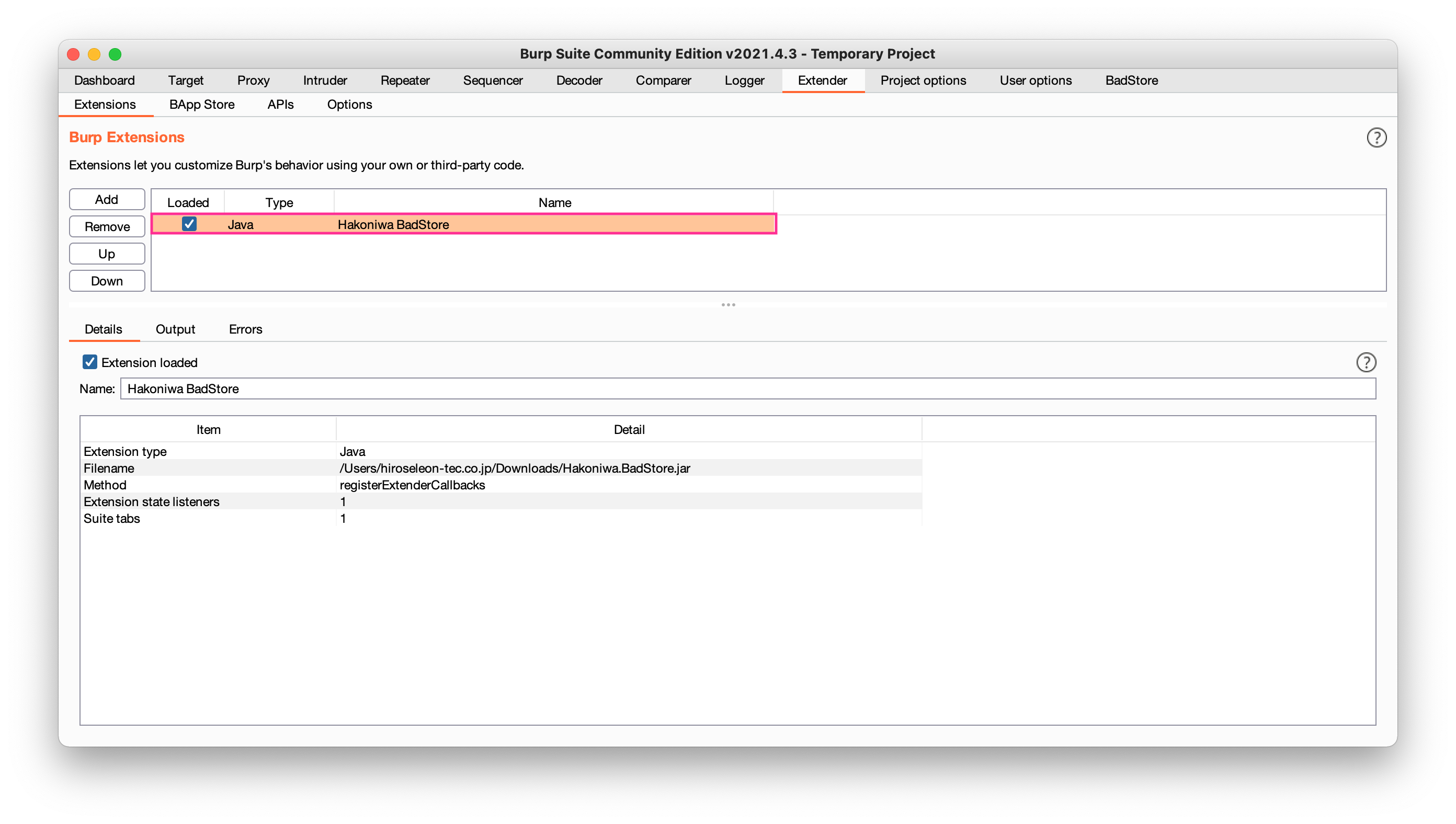Click the extension Name text field
The height and width of the screenshot is (824, 1456).
coord(747,389)
